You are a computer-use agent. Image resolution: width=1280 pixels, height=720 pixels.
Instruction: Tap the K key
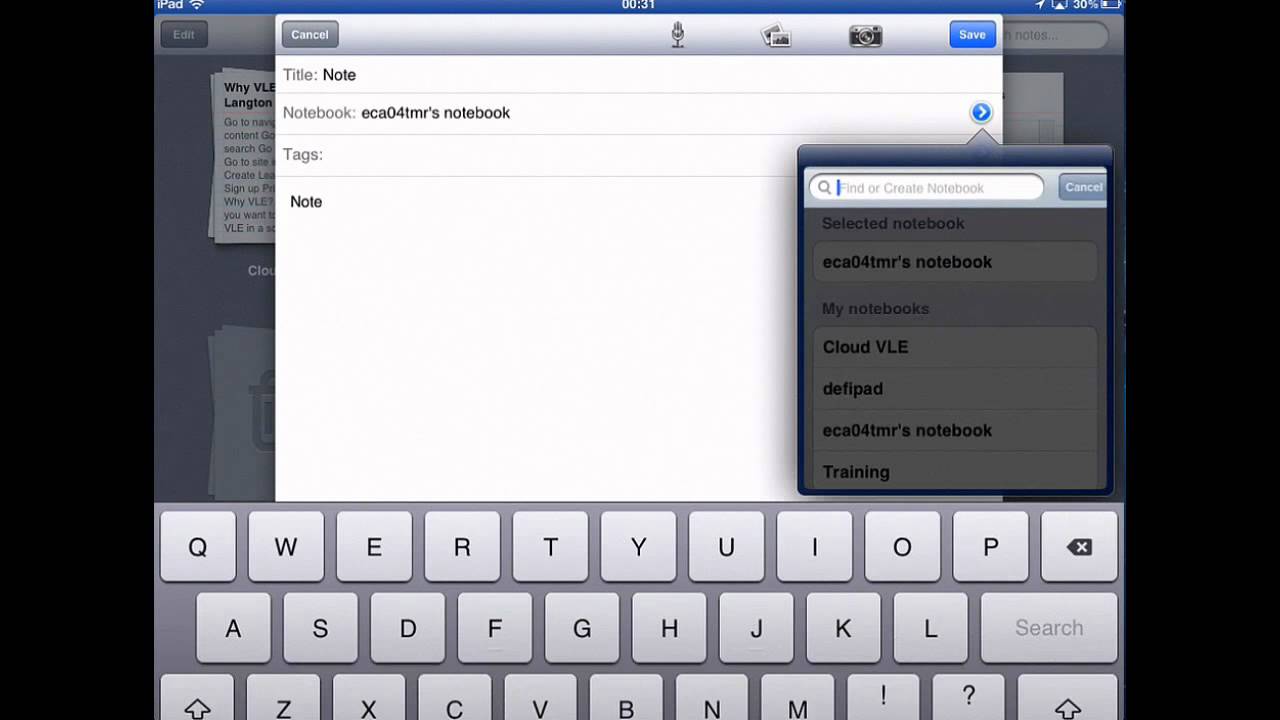(x=844, y=628)
